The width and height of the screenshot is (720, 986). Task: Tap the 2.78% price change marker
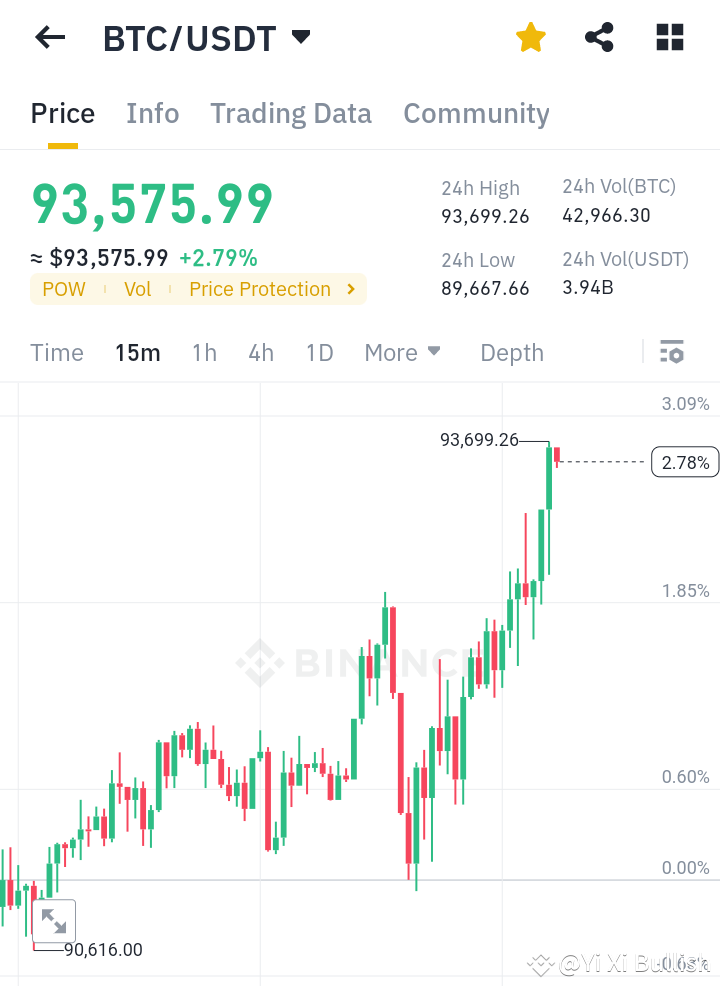point(684,461)
